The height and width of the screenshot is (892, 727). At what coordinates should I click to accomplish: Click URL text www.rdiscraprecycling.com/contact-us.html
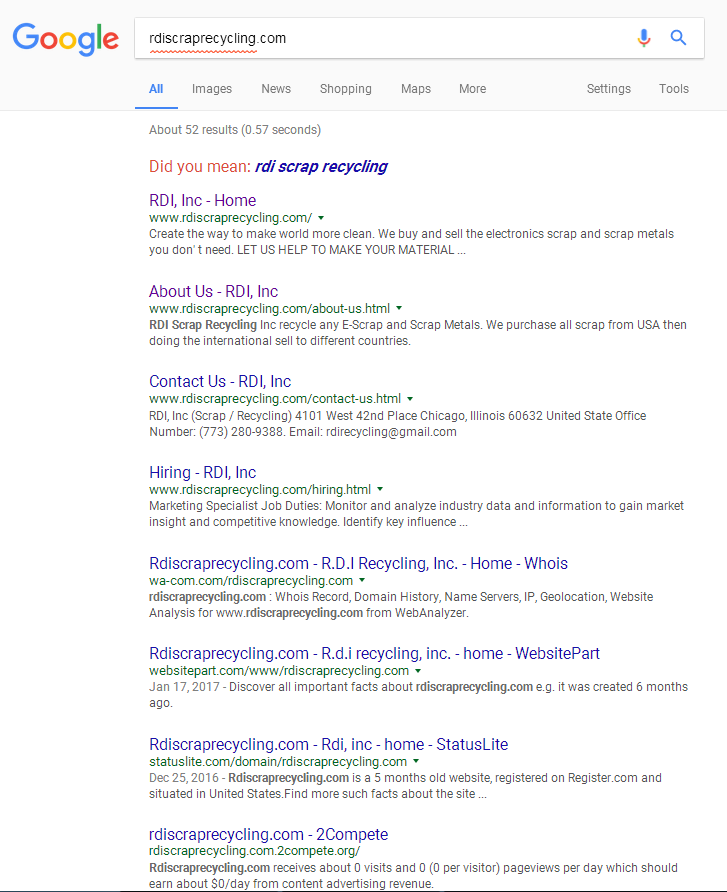point(275,399)
